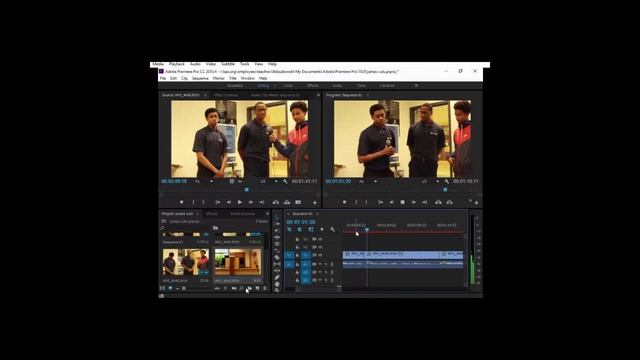
Task: Toggle the V1 source patching indicator
Action: pyautogui.click(x=289, y=255)
